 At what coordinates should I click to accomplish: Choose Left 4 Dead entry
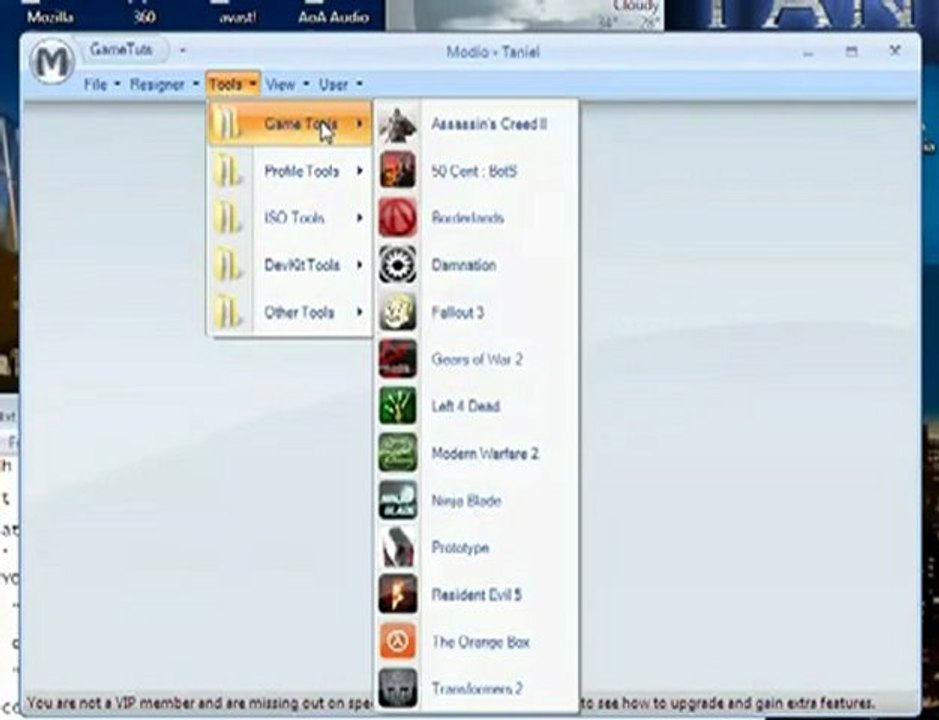tap(476, 406)
